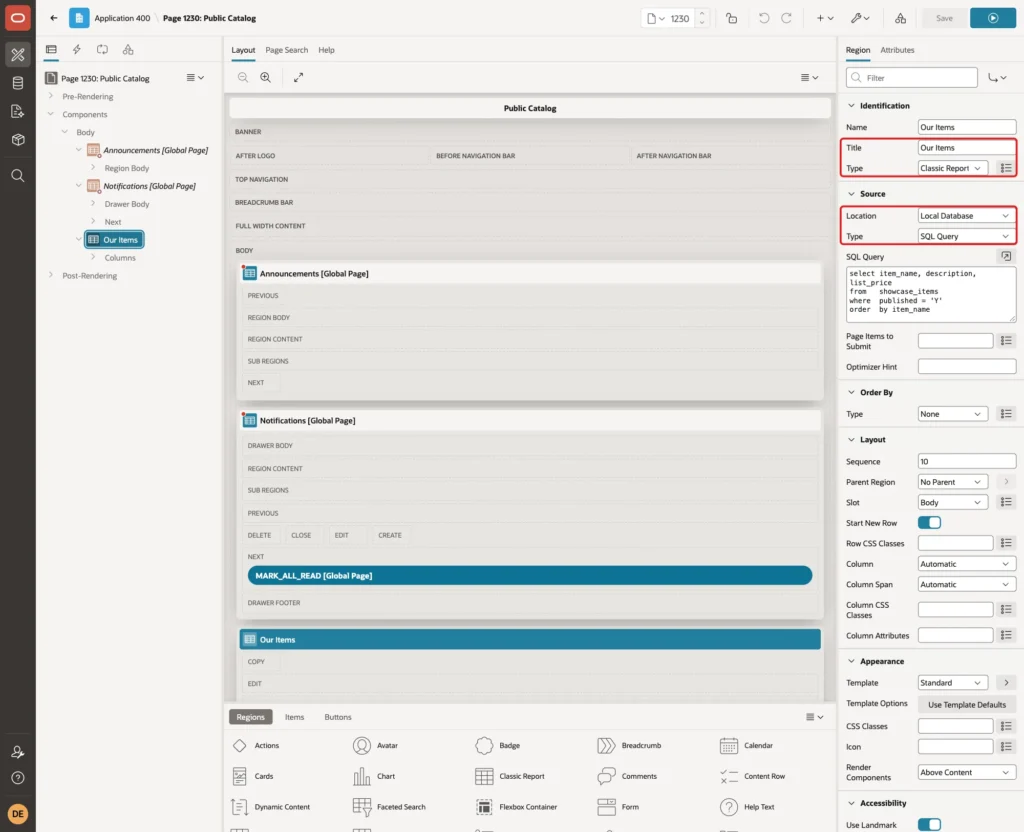Image resolution: width=1024 pixels, height=832 pixels.
Task: Pick Chart region in gallery
Action: [x=374, y=776]
